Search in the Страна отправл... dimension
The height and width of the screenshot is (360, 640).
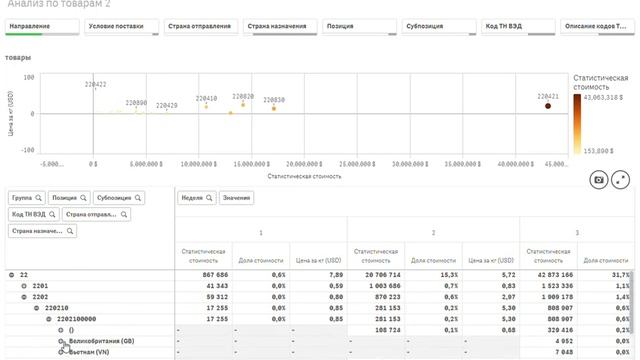(x=124, y=214)
